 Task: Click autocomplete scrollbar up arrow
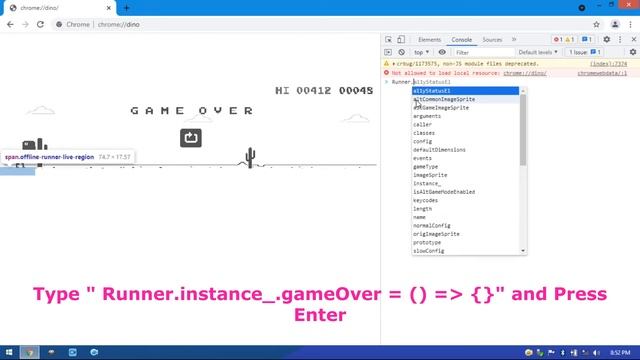point(523,90)
